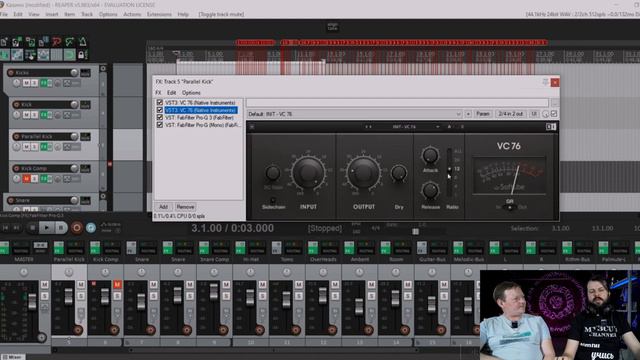Click the red Undo toolbar icon
Viewport: 640px width, 360px height.
point(57,42)
